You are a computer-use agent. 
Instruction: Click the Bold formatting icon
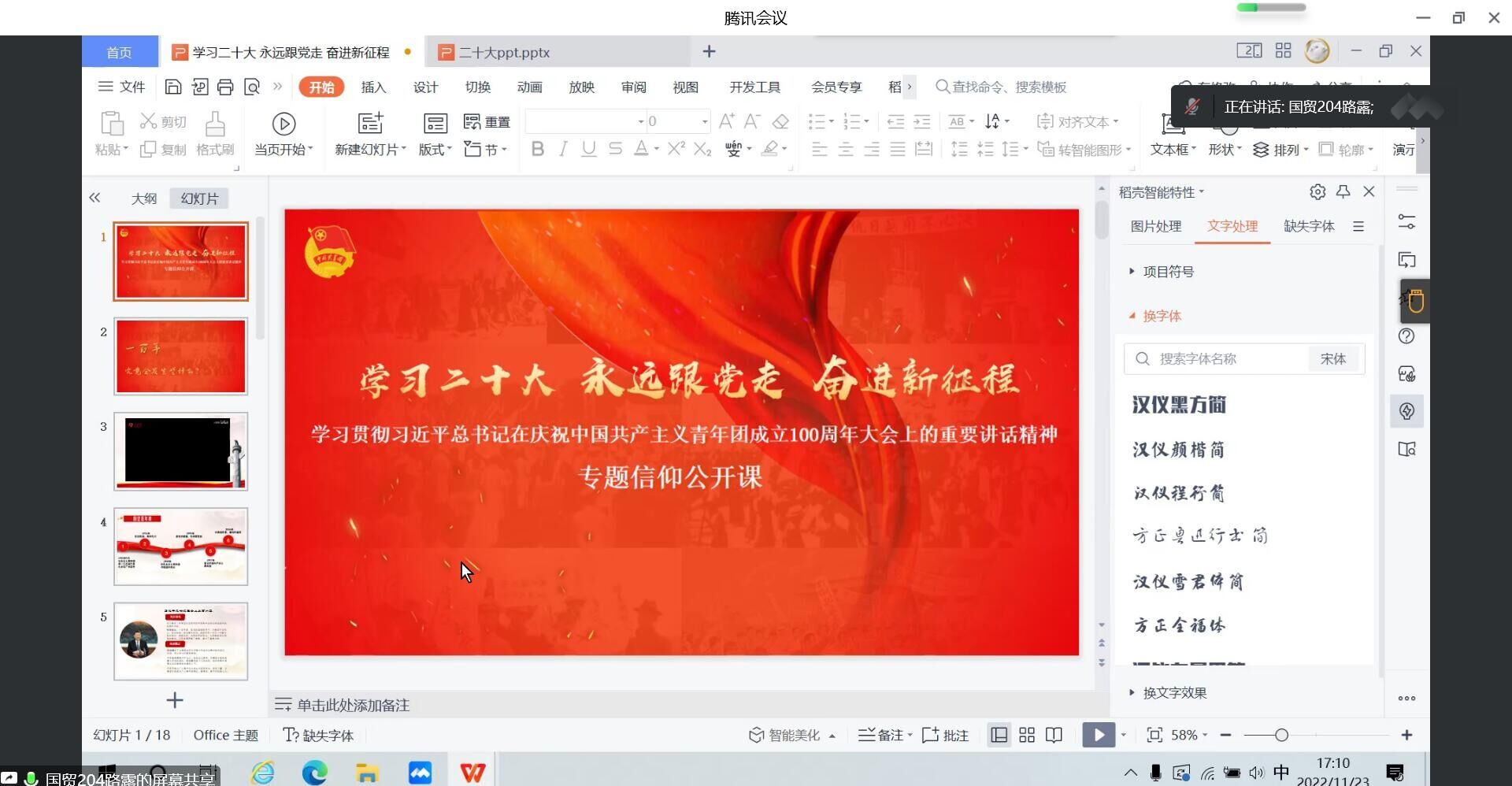(x=538, y=149)
